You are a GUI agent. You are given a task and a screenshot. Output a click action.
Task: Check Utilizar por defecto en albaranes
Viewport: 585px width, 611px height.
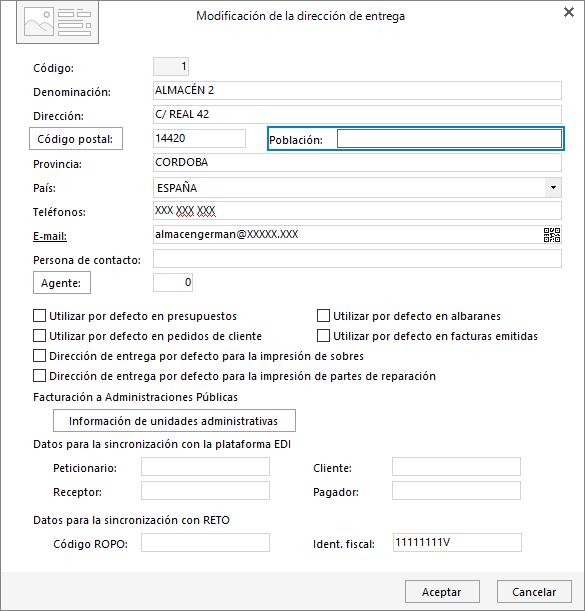pos(323,316)
